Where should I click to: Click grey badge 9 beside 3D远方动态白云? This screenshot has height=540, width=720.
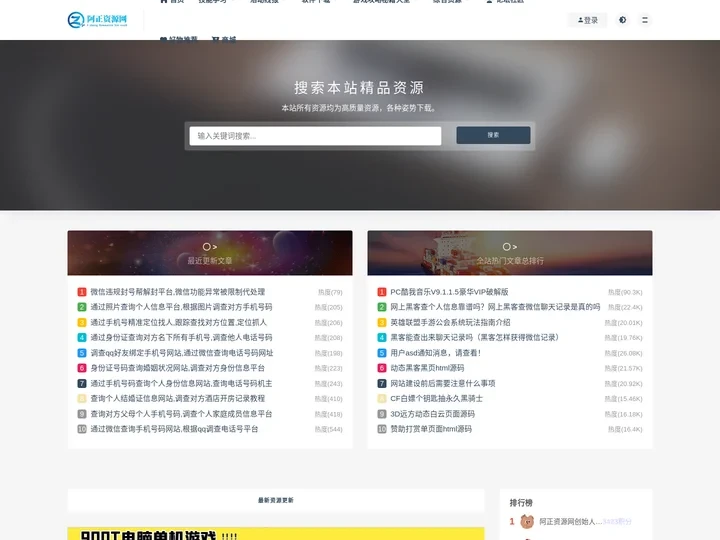click(x=382, y=414)
